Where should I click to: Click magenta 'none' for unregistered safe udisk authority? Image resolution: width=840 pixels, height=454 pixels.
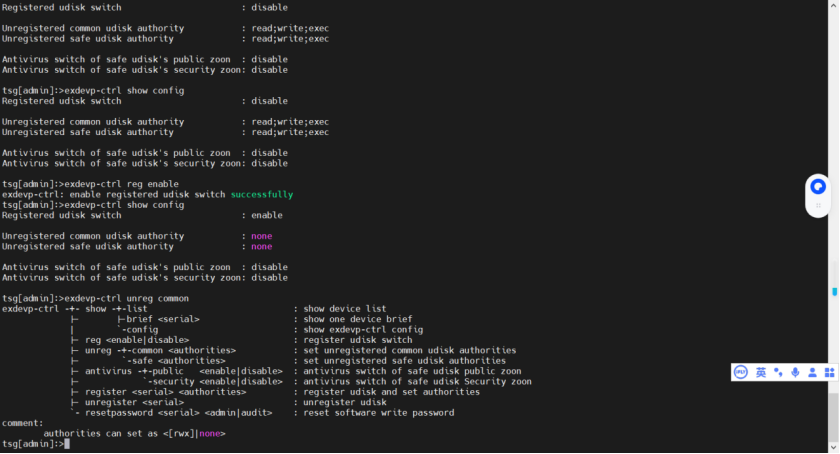click(261, 247)
